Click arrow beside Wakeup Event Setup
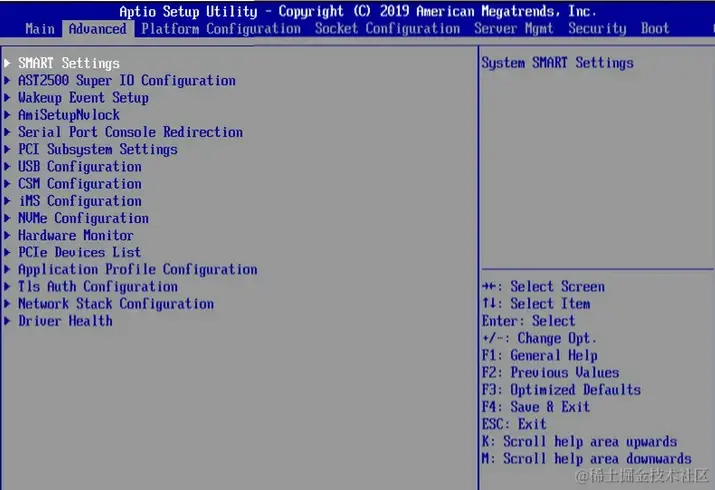The height and width of the screenshot is (490, 715). (x=7, y=97)
